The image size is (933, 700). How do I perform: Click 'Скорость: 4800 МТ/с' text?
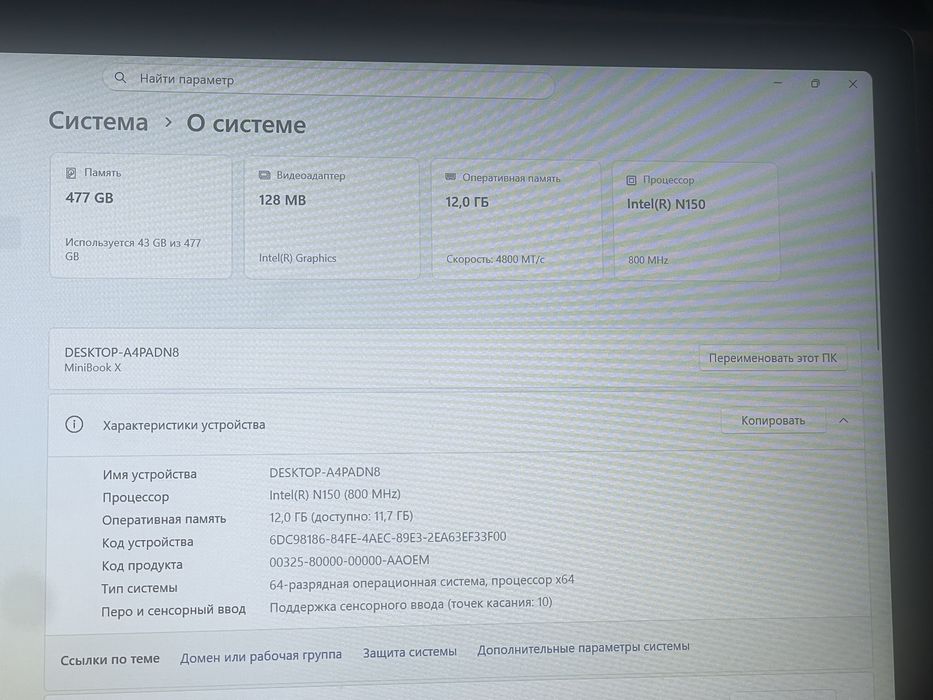tap(495, 259)
